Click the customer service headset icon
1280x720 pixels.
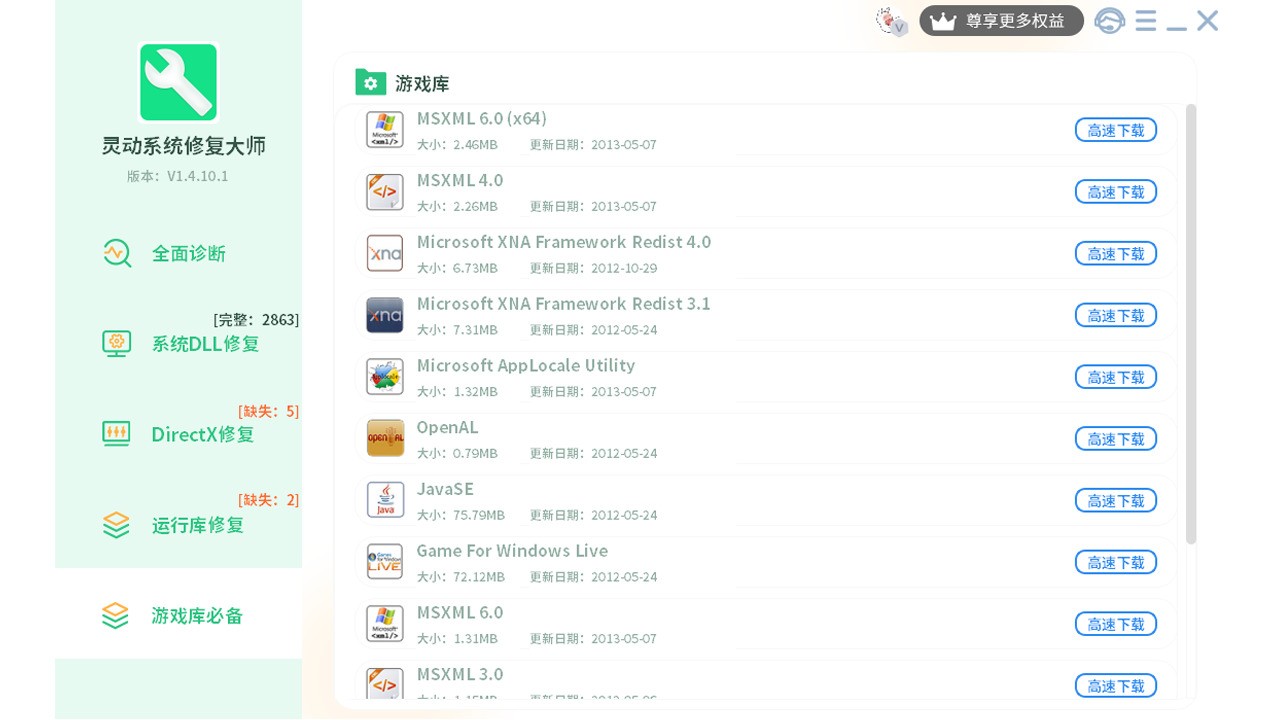click(x=1109, y=21)
